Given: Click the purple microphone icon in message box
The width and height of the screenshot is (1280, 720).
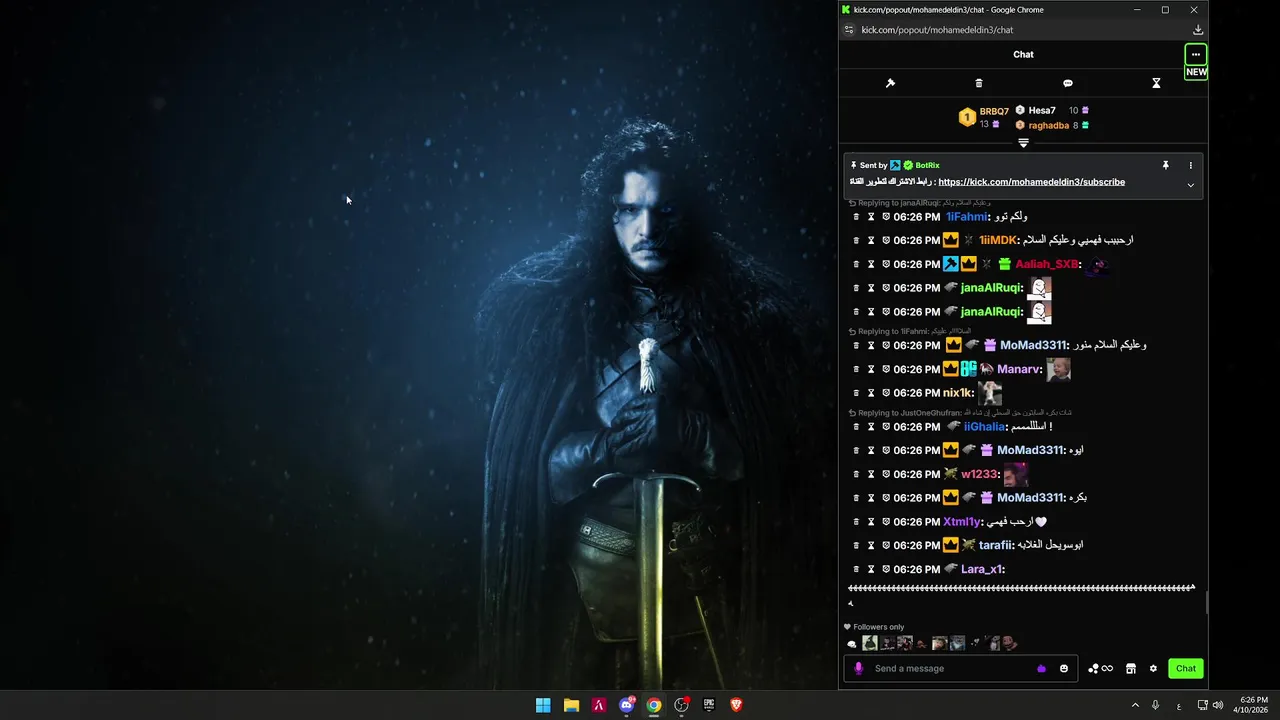Looking at the screenshot, I should 858,668.
